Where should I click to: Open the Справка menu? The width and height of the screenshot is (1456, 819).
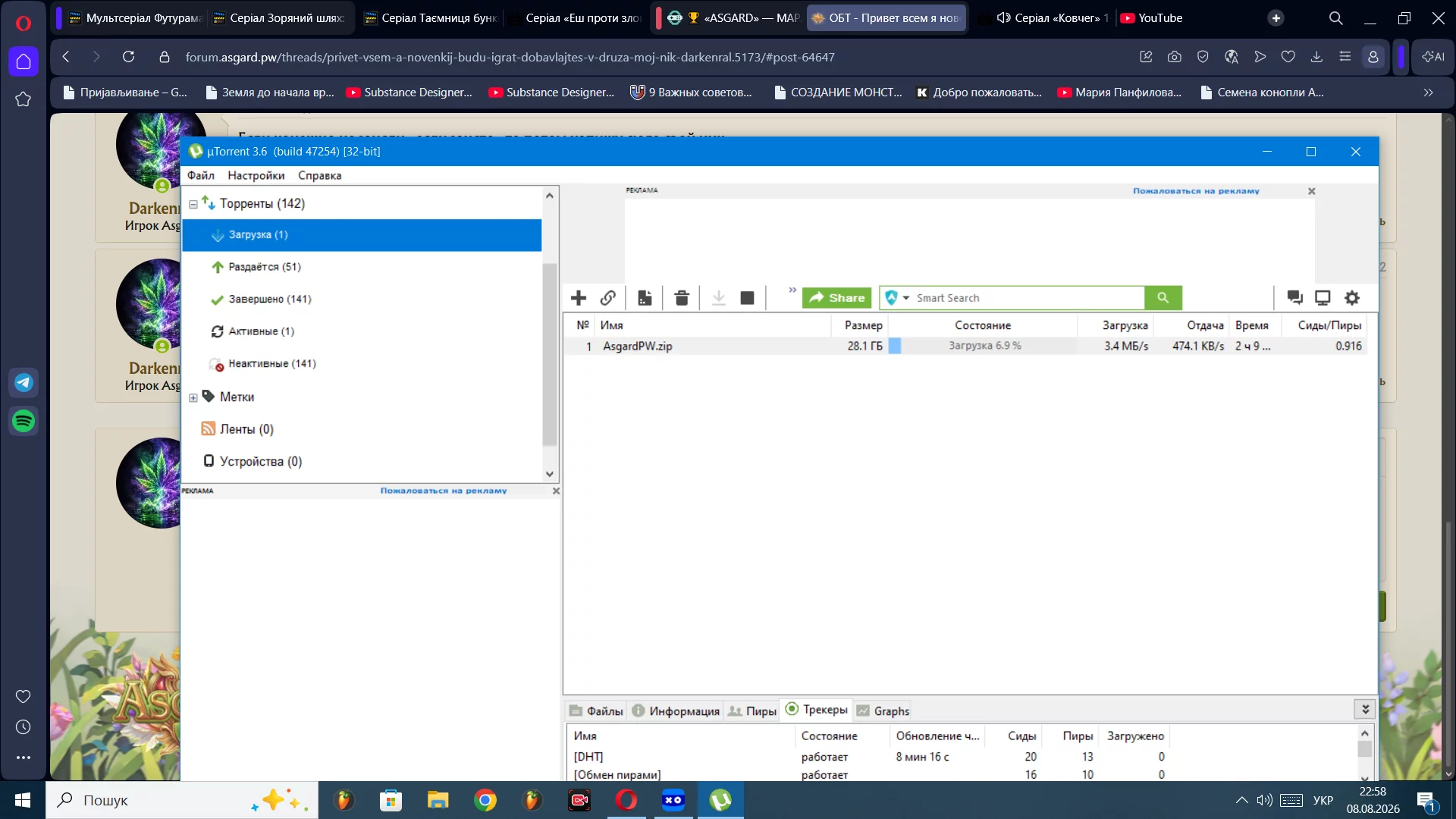[x=319, y=175]
